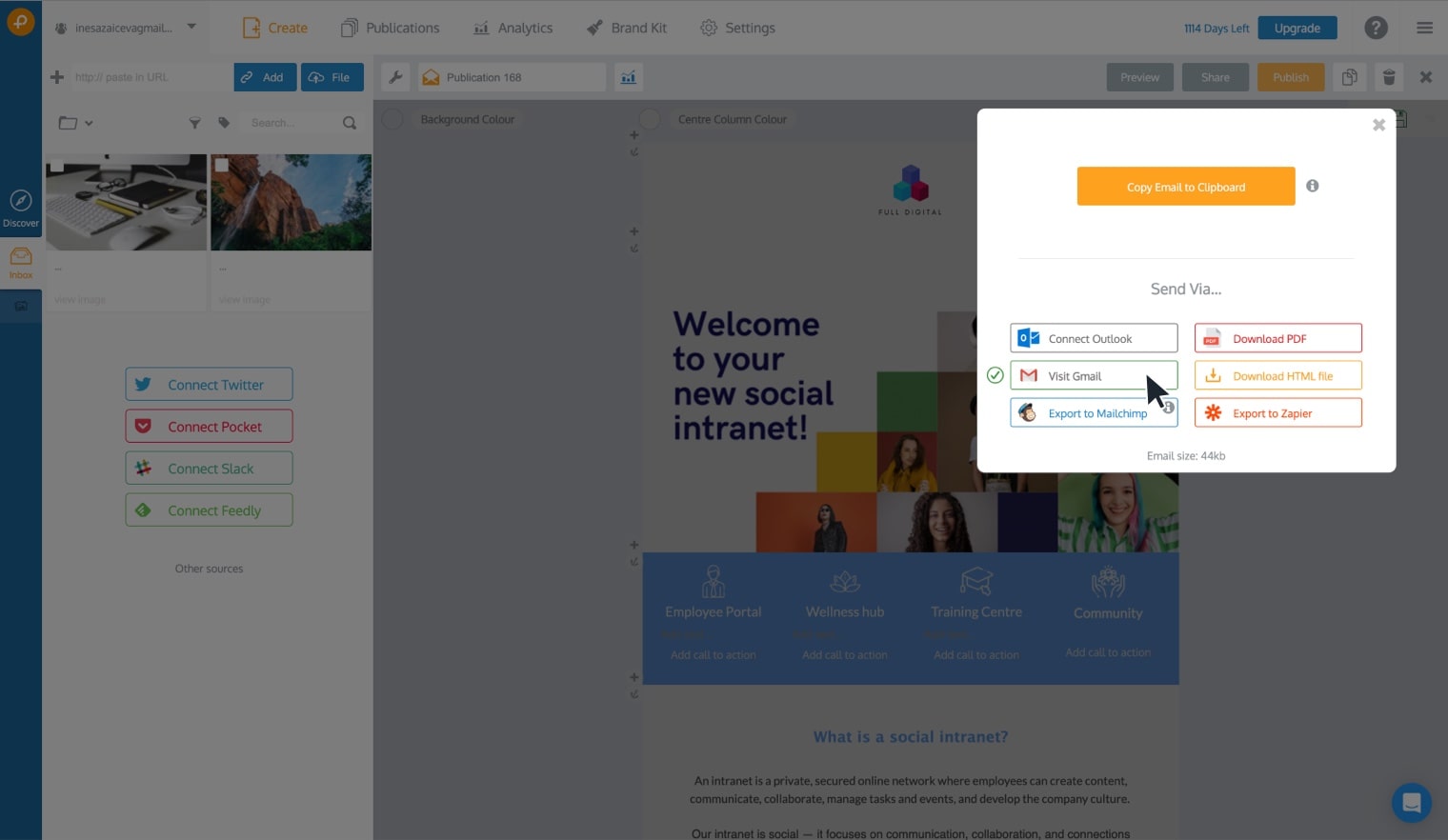Select the desk keyboard thumbnail

tap(127, 203)
